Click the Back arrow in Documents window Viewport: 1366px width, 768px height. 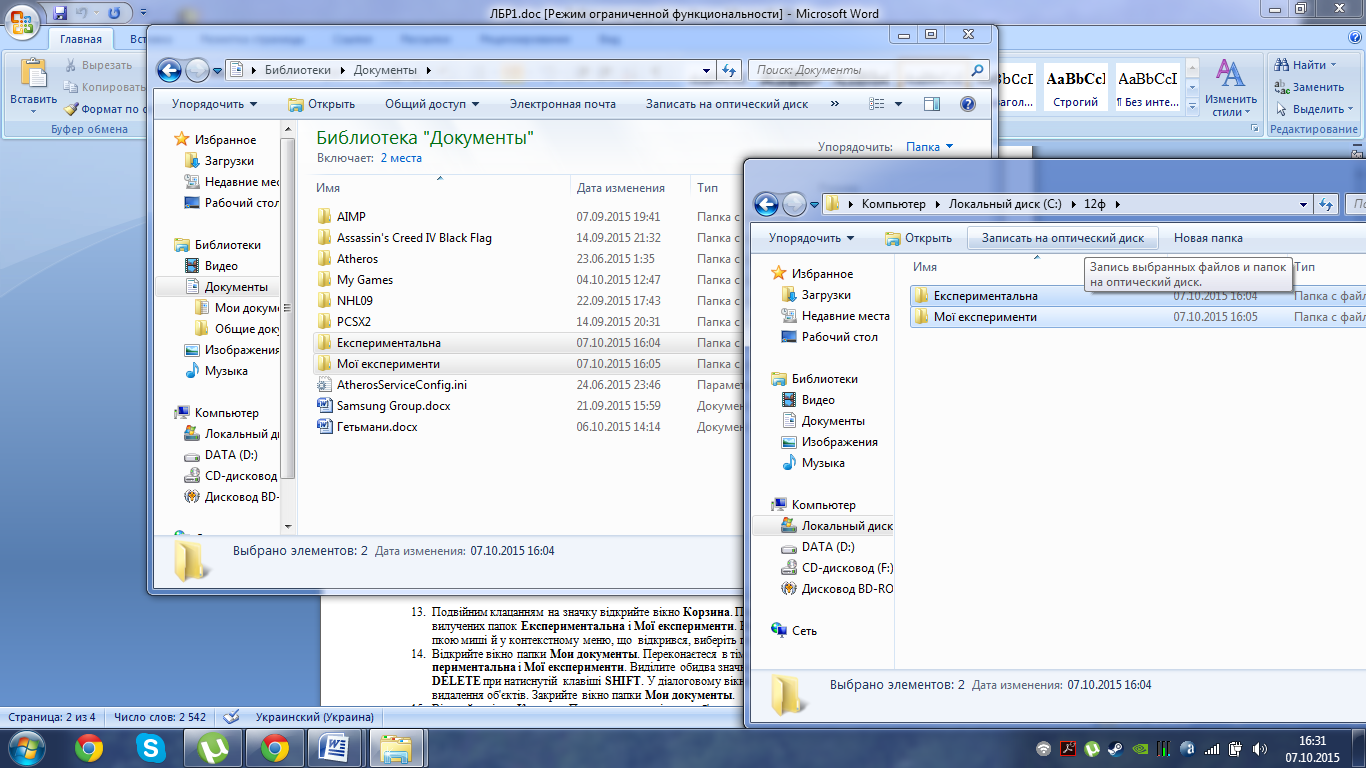(171, 70)
